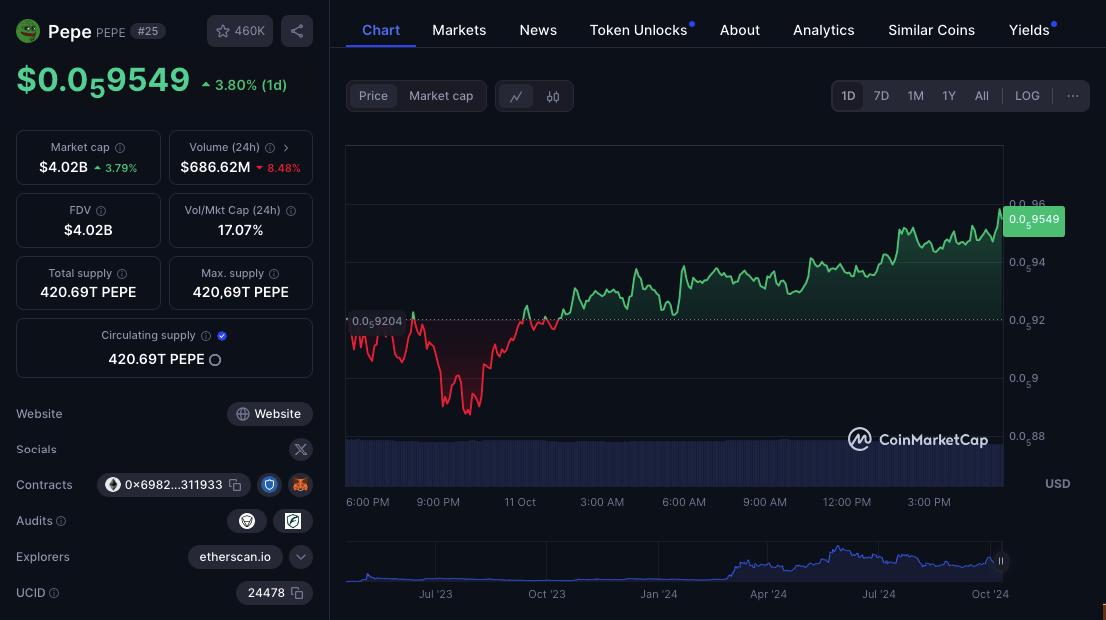Click the timeline range pause handle
This screenshot has width=1106, height=620.
click(x=1001, y=561)
